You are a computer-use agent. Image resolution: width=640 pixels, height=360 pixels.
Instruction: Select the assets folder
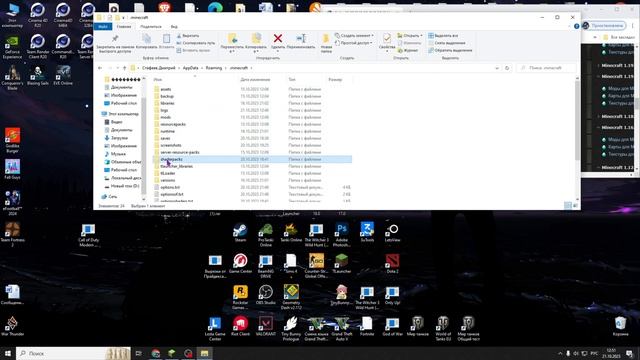166,89
